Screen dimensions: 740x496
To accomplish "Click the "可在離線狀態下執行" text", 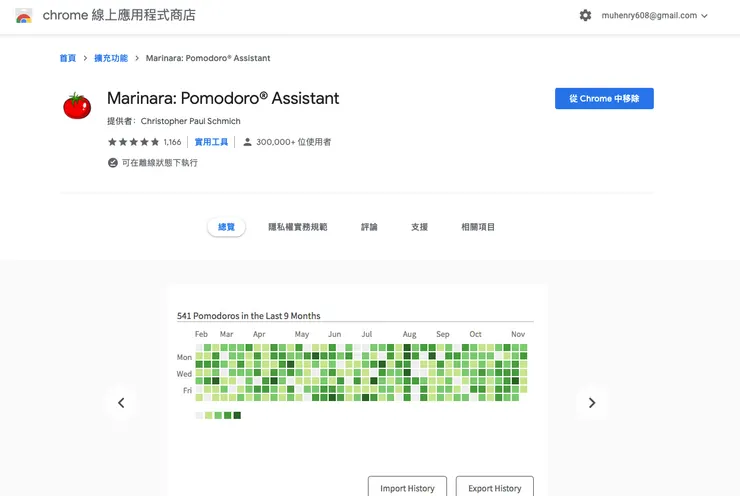I will coord(160,163).
